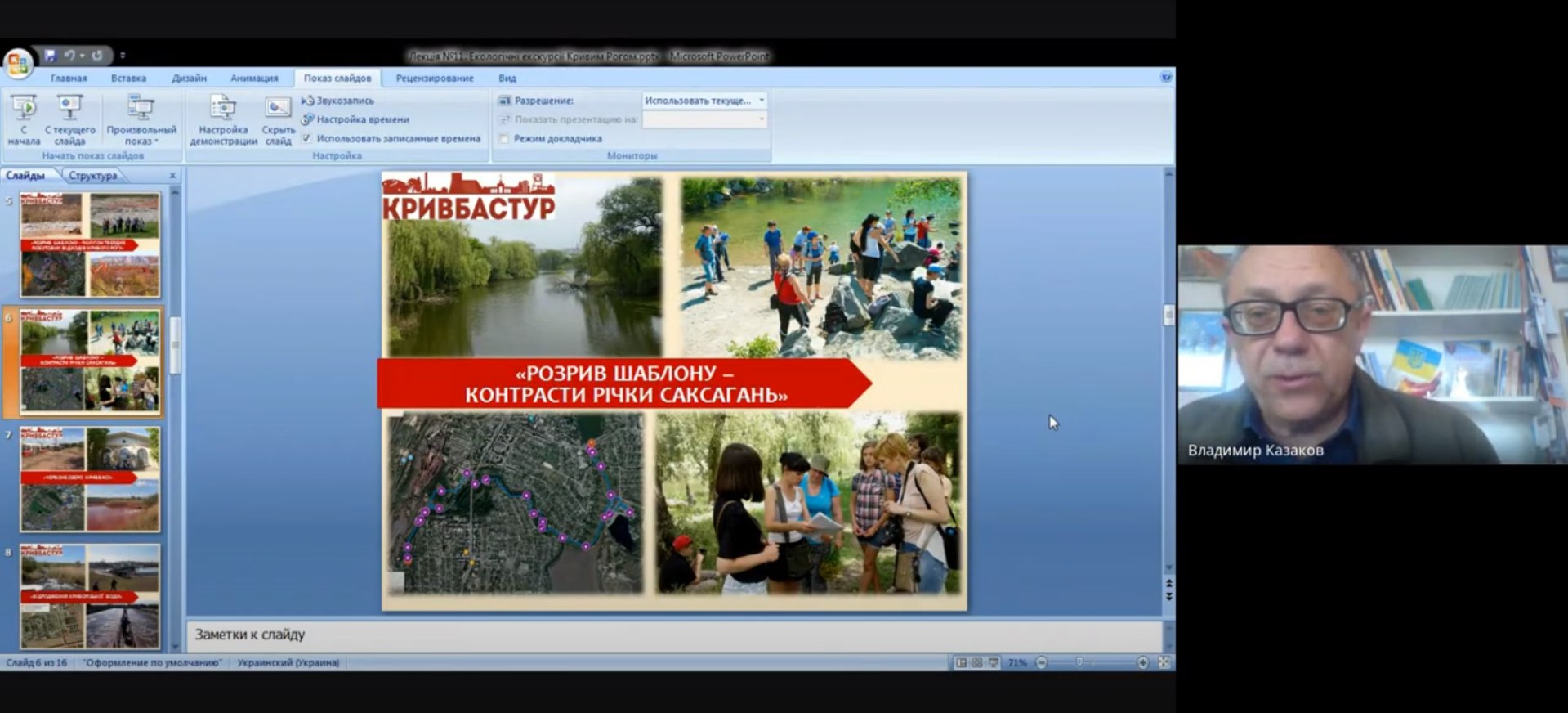Click 'Украинский (Украина)' language in status bar
The width and height of the screenshot is (1568, 713).
coord(288,662)
